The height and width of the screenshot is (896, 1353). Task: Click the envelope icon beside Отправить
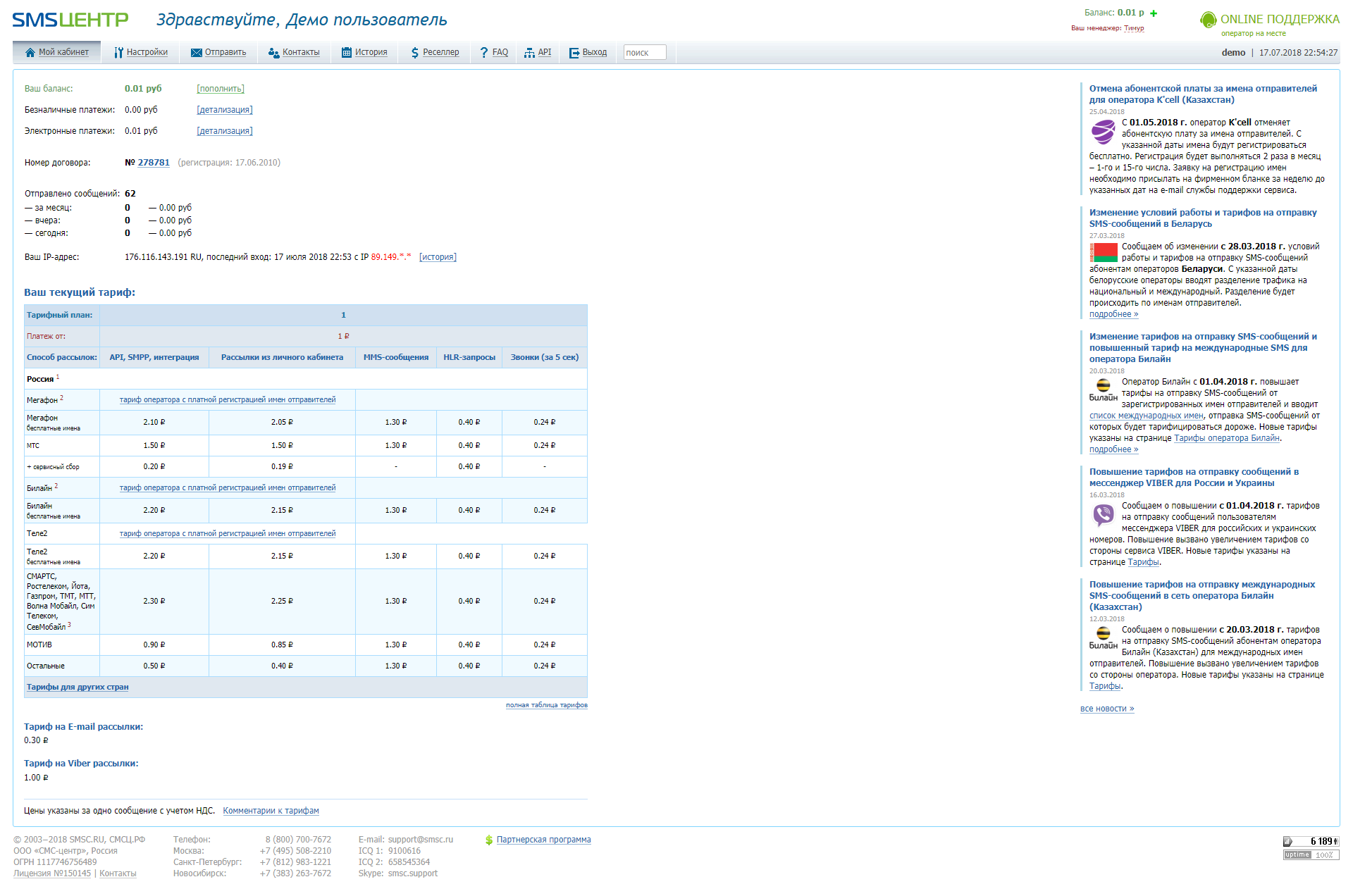pyautogui.click(x=197, y=53)
